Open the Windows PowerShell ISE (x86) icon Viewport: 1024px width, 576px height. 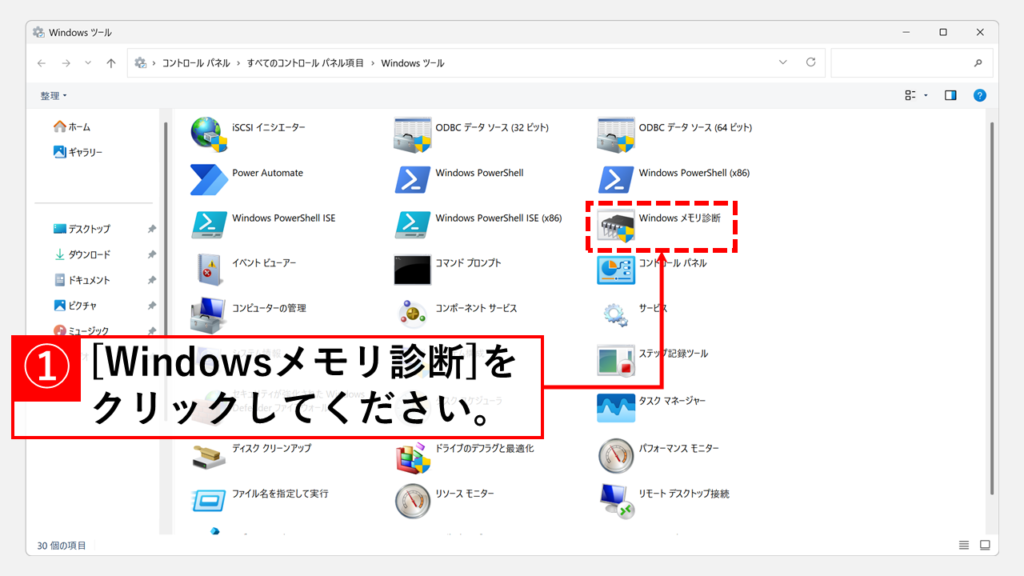(x=412, y=225)
